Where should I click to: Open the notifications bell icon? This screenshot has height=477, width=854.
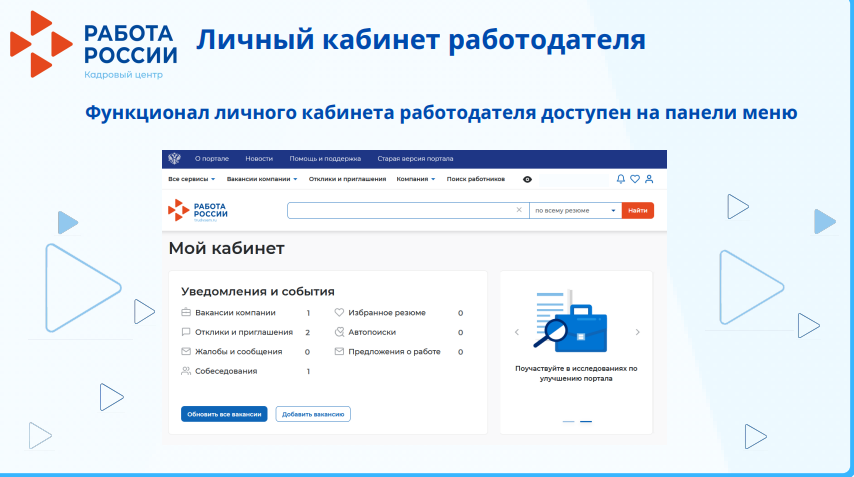pos(620,179)
